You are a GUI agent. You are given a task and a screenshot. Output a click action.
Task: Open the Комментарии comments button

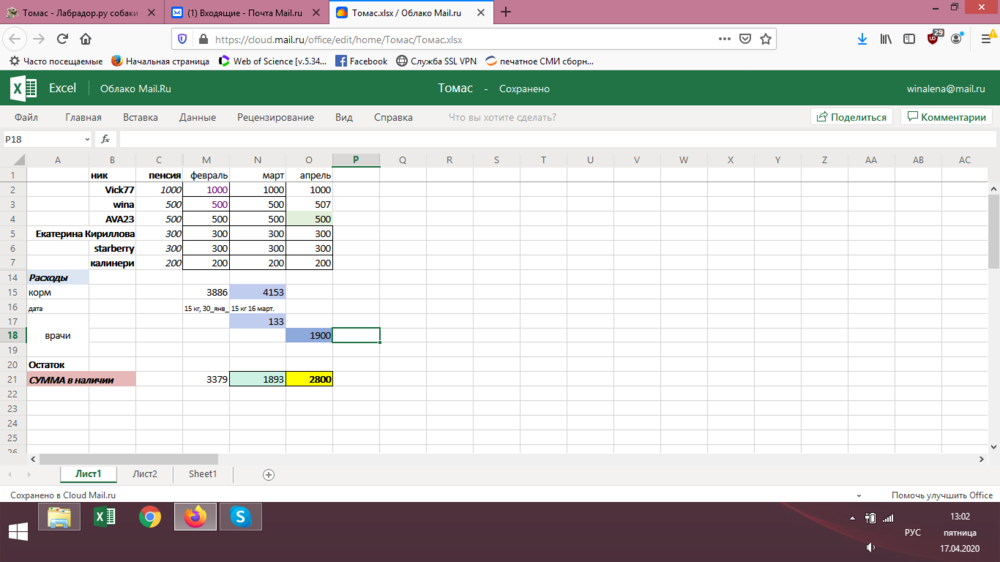point(946,117)
